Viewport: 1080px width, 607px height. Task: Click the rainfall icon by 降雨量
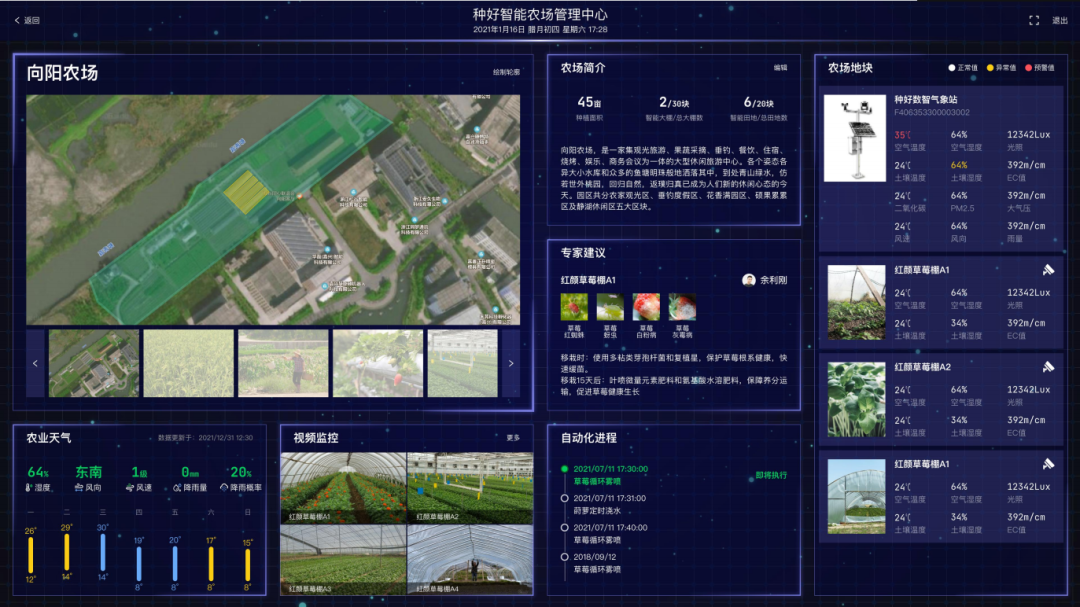click(177, 488)
